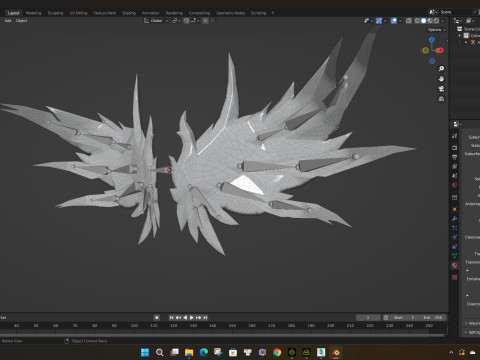The height and width of the screenshot is (360, 480).
Task: Open the Scene properties tab
Action: pos(455,176)
